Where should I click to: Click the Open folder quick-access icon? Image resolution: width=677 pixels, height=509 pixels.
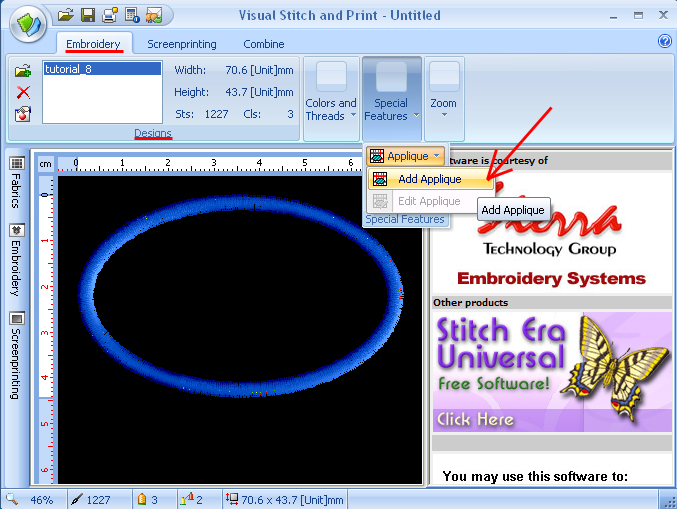66,16
